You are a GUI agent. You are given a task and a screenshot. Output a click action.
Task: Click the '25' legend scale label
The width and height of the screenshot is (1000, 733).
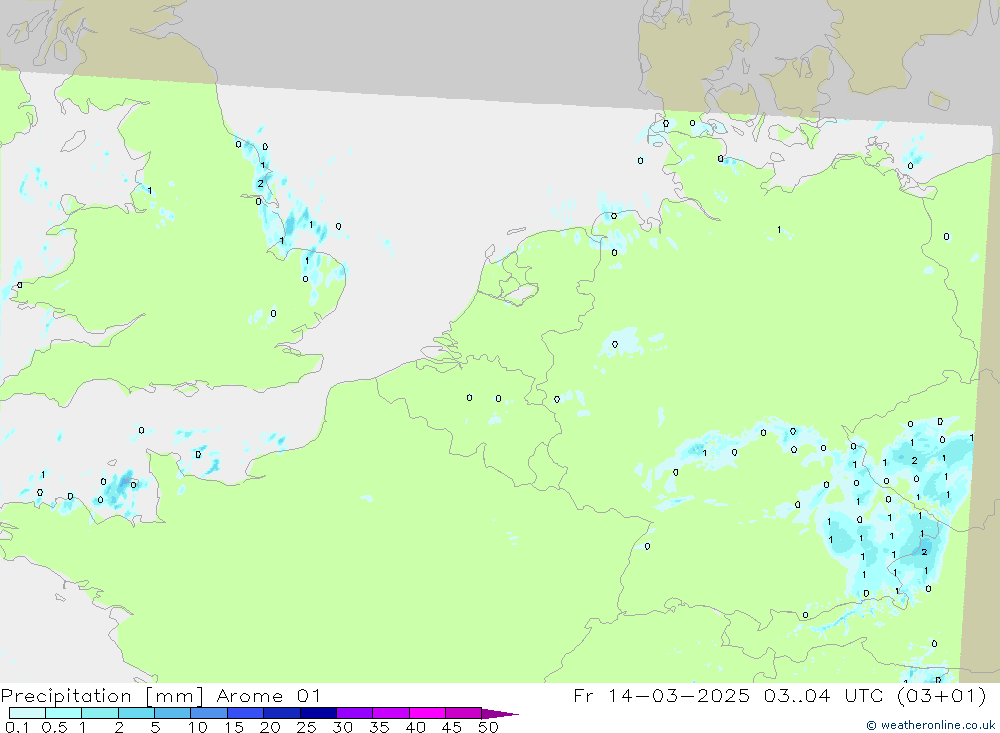(x=307, y=727)
